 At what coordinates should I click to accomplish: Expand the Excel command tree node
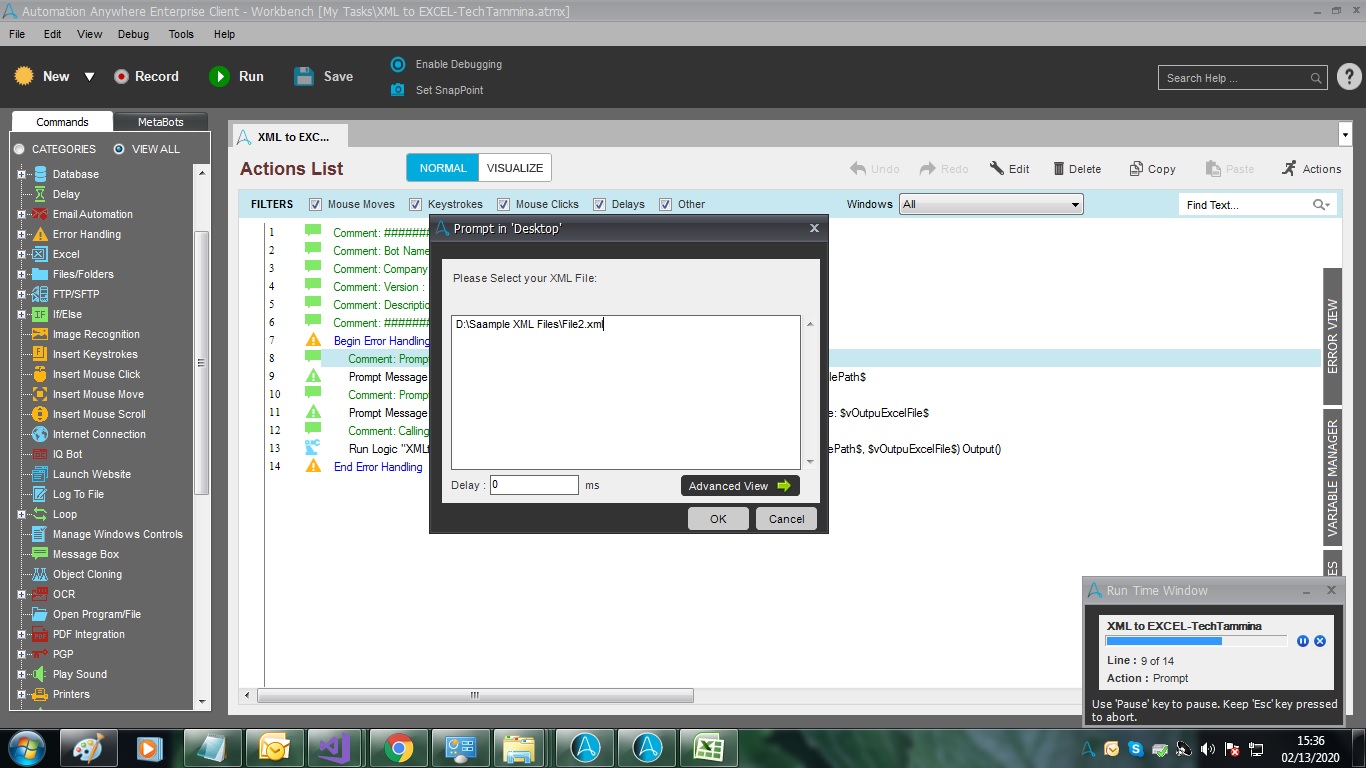click(21, 254)
